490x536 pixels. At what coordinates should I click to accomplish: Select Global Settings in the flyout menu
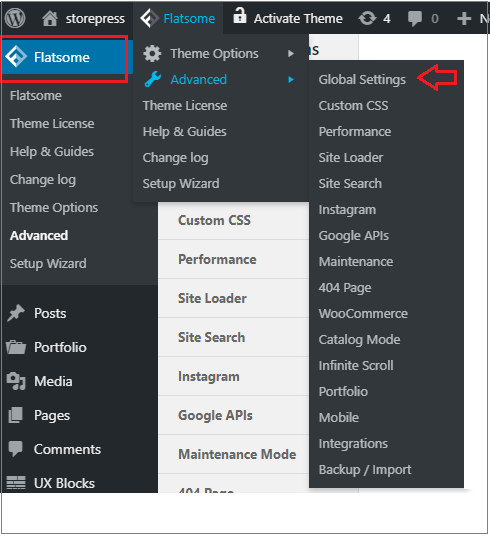tap(362, 80)
